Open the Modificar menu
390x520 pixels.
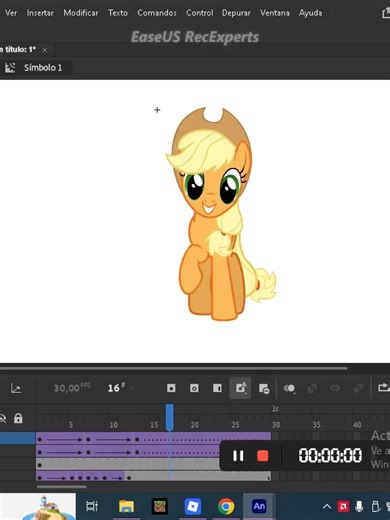pos(81,13)
